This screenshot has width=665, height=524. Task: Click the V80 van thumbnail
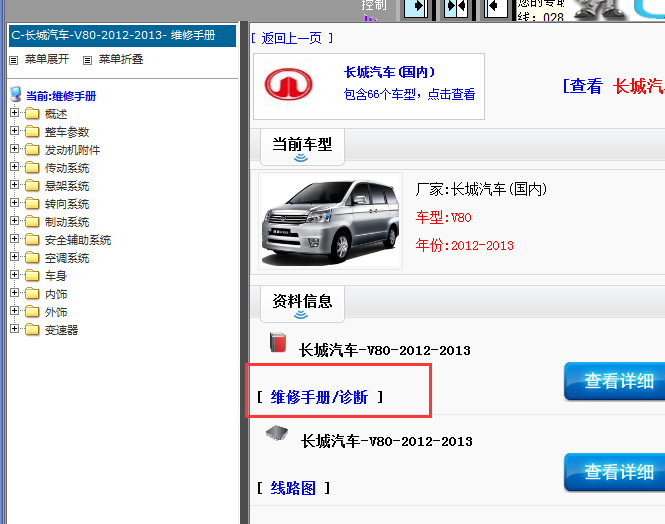click(330, 221)
